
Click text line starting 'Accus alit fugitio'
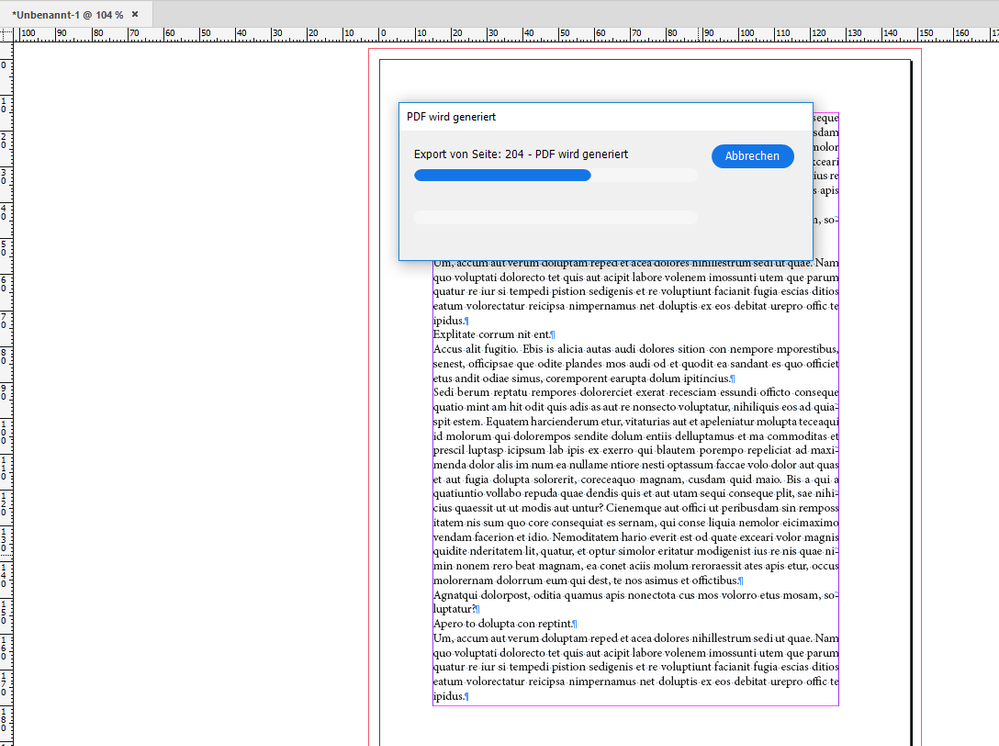pos(636,349)
